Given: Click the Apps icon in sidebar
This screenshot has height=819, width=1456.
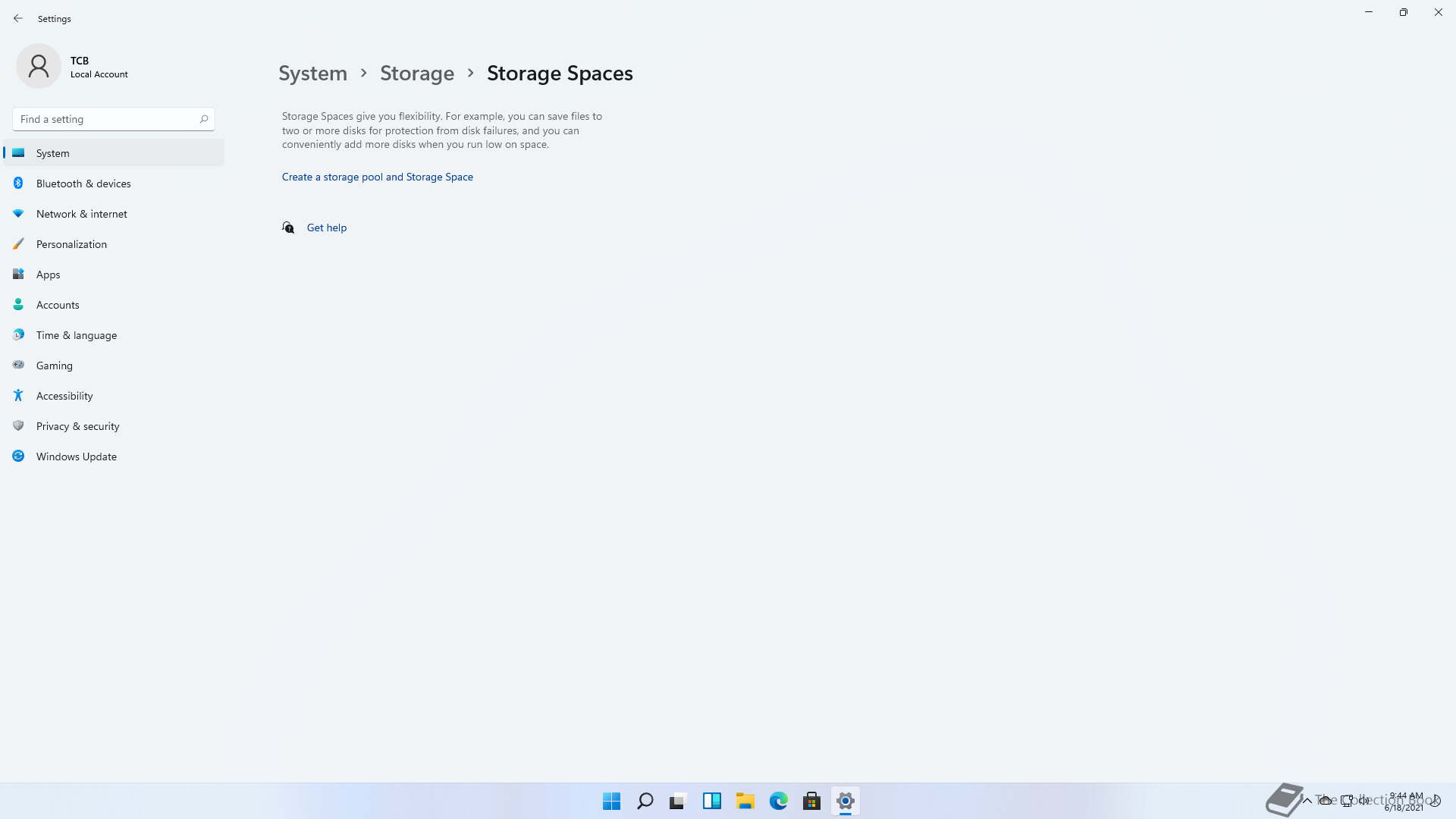Looking at the screenshot, I should (x=18, y=275).
